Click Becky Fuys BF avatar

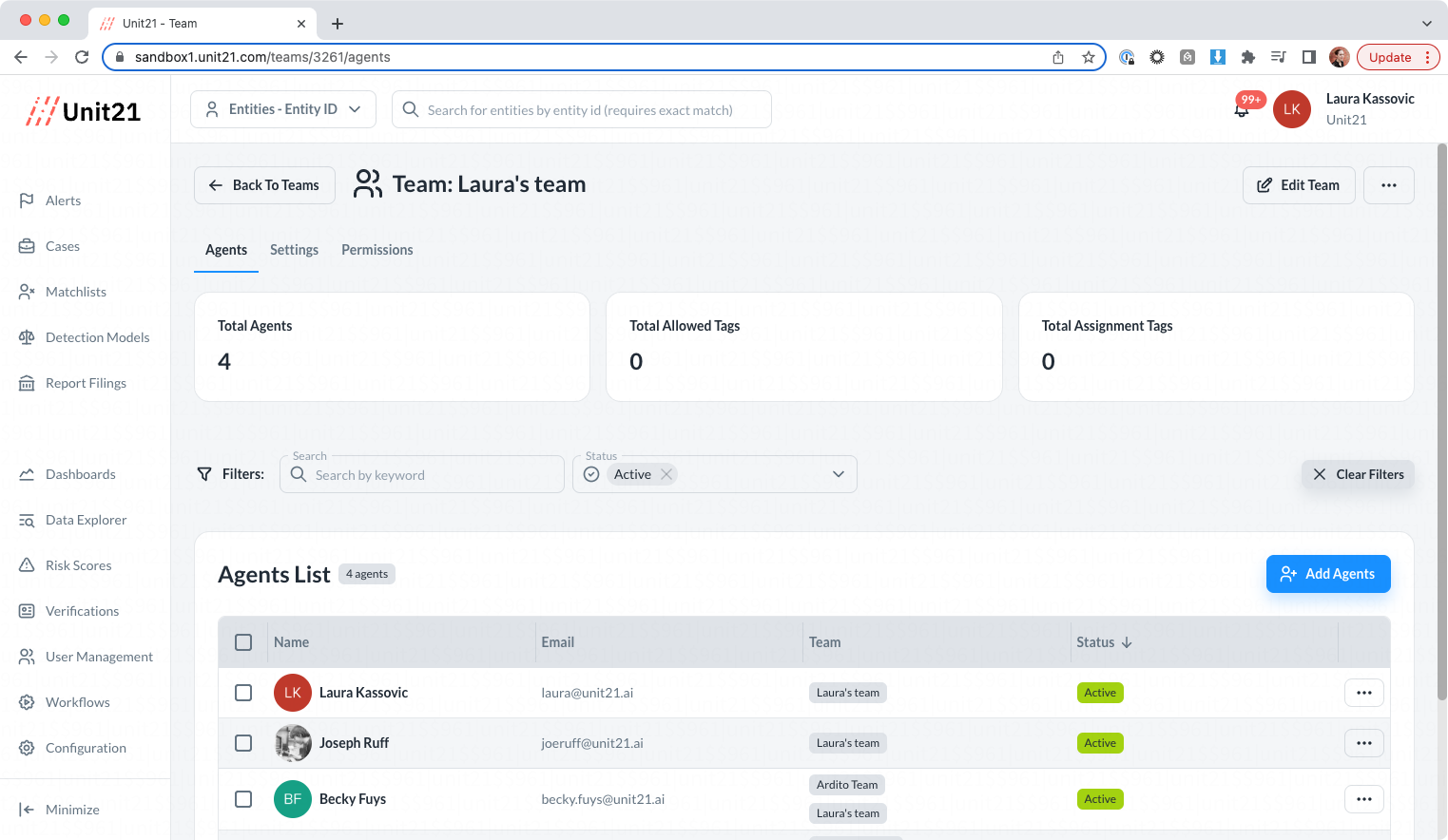[293, 799]
